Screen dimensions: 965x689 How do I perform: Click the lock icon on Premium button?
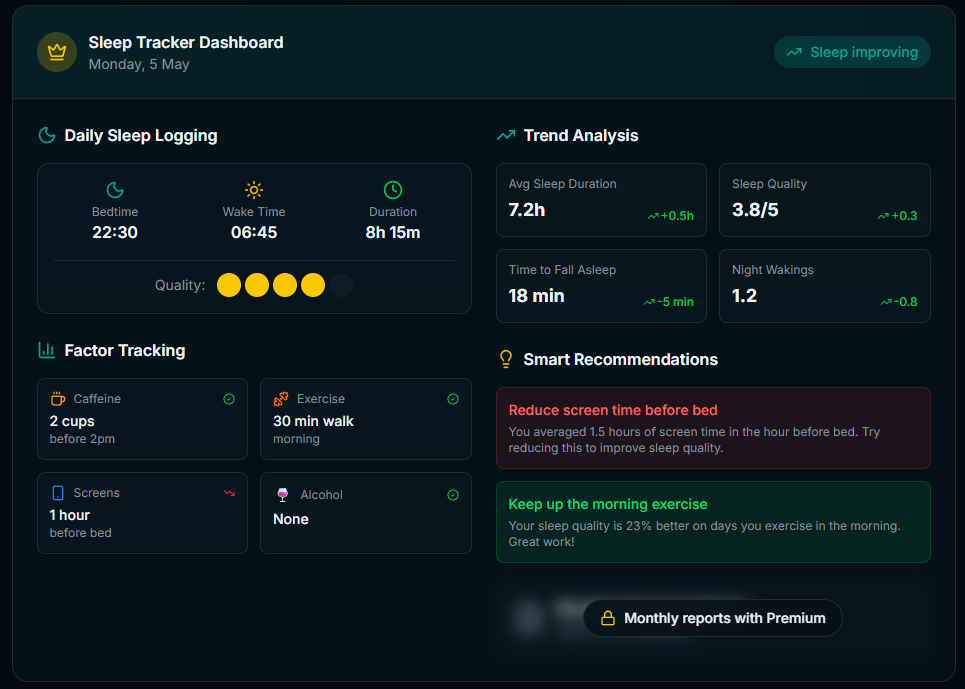point(608,618)
